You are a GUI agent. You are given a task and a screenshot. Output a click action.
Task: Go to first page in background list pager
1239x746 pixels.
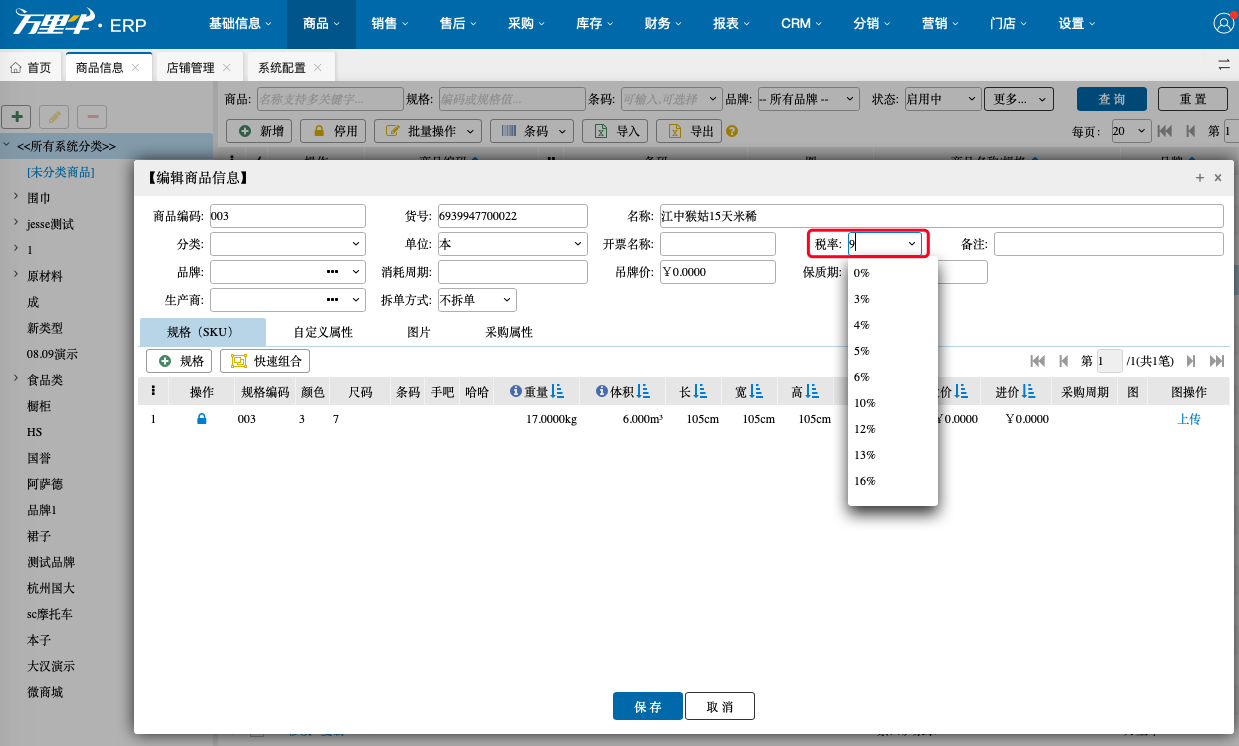pos(1165,131)
